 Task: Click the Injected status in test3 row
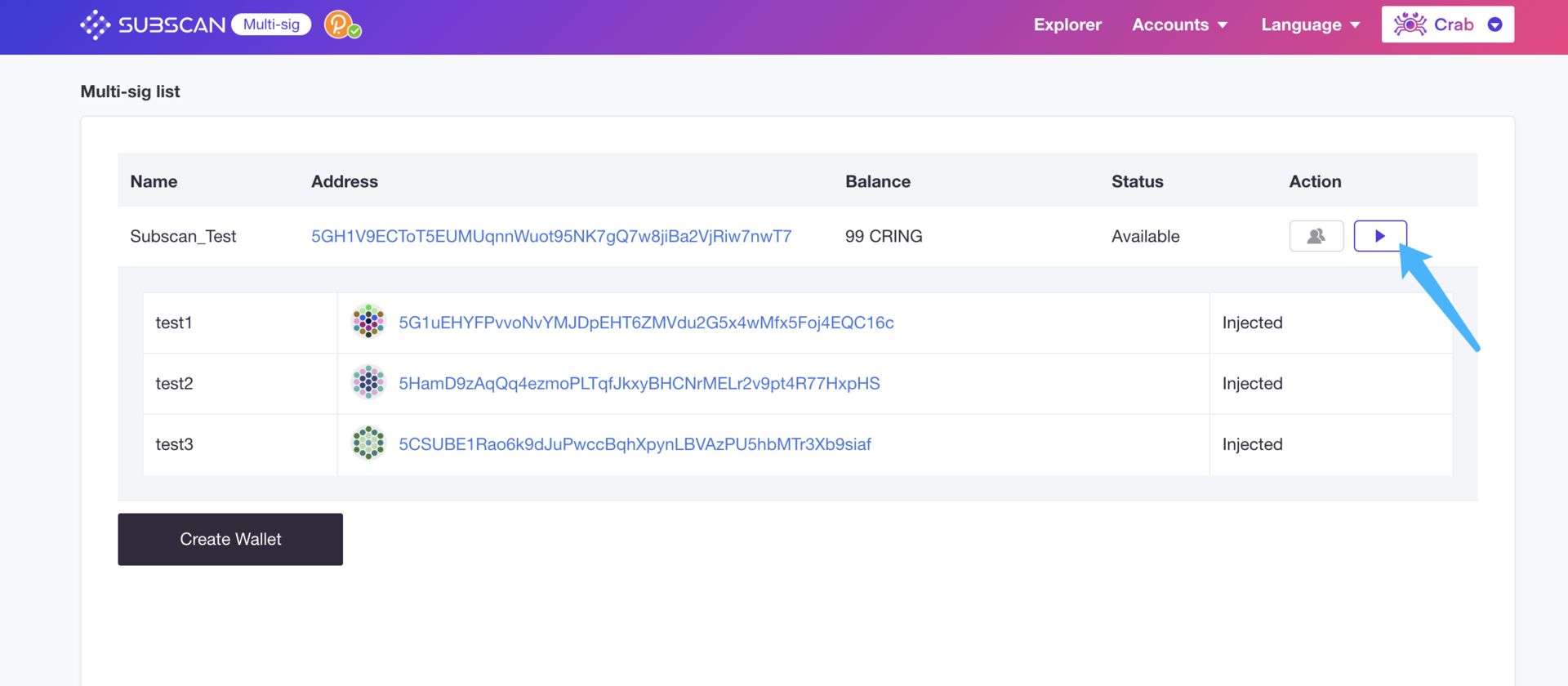pos(1252,444)
